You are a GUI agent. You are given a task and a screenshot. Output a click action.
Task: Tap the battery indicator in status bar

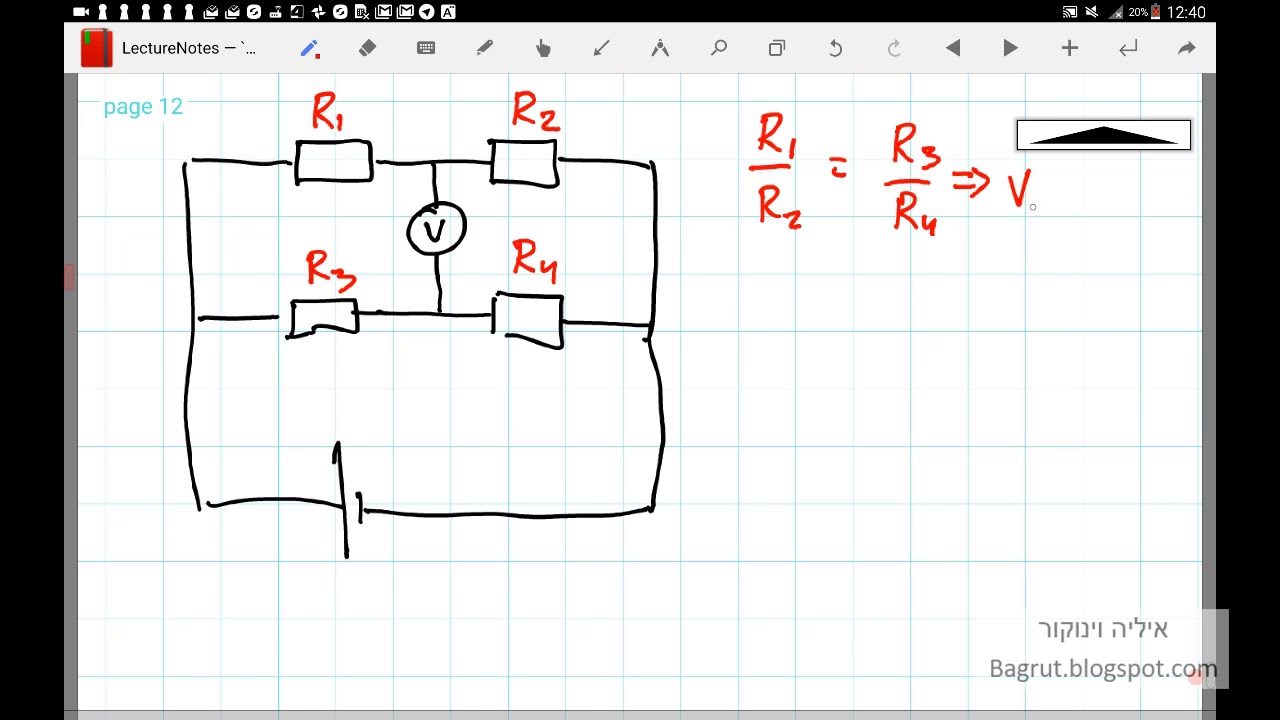click(1156, 12)
